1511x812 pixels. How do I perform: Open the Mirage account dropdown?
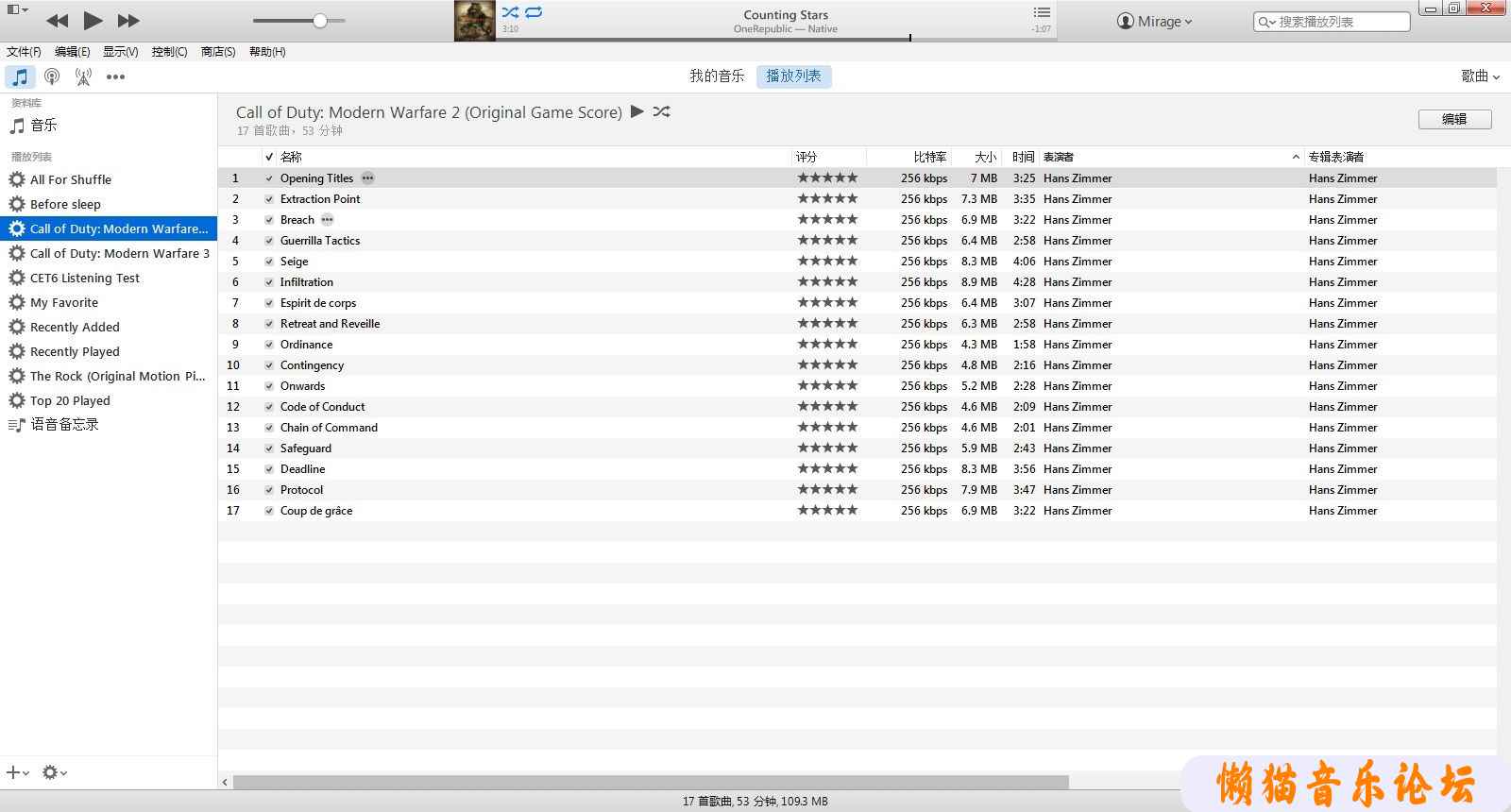1154,21
